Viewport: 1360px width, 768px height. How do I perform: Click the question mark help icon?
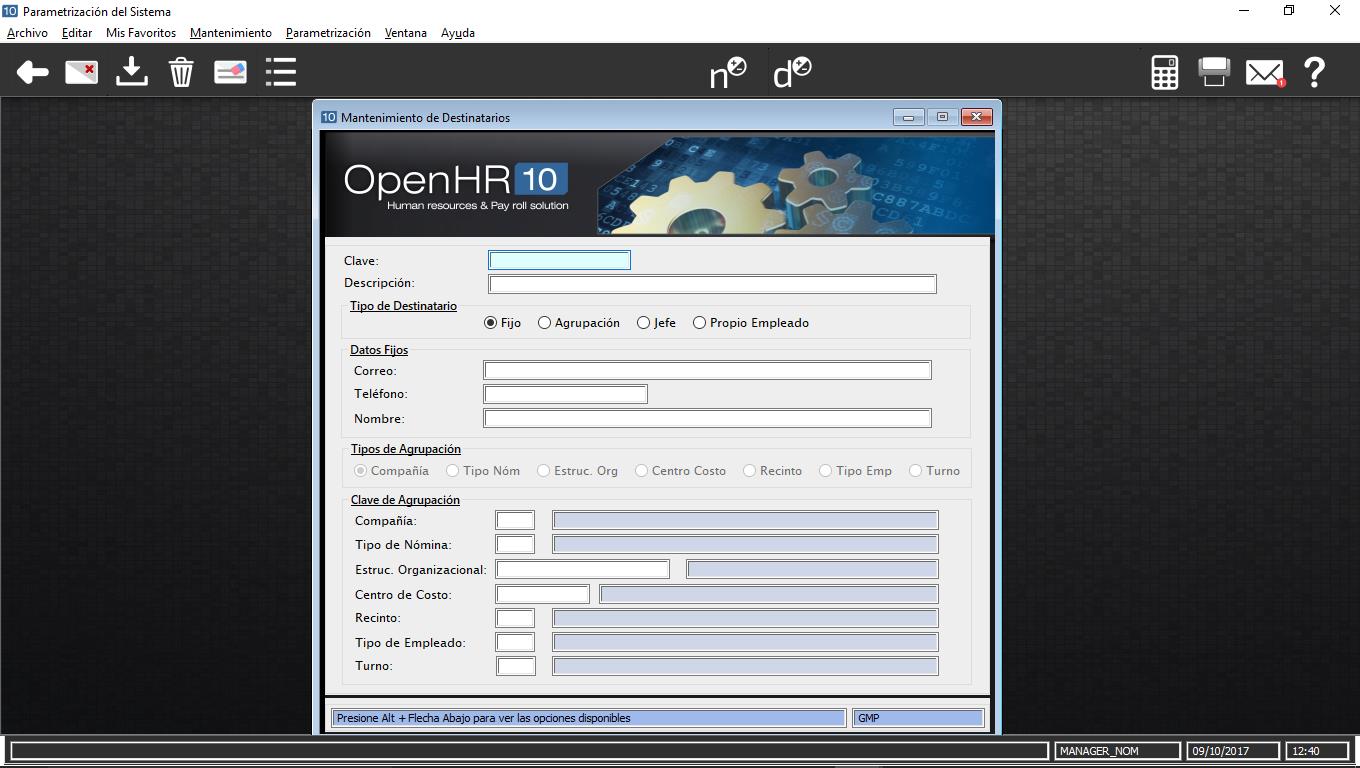(1314, 72)
